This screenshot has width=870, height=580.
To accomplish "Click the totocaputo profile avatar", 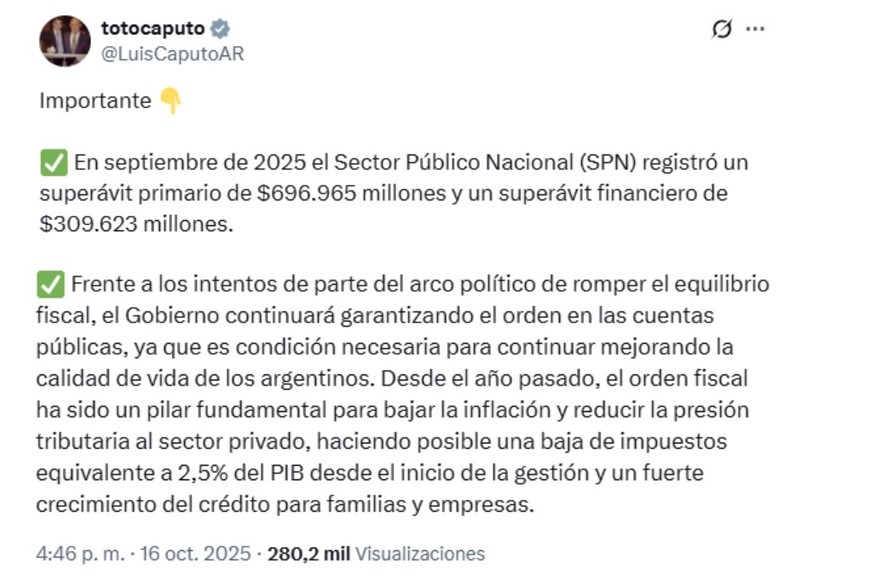I will [x=65, y=42].
